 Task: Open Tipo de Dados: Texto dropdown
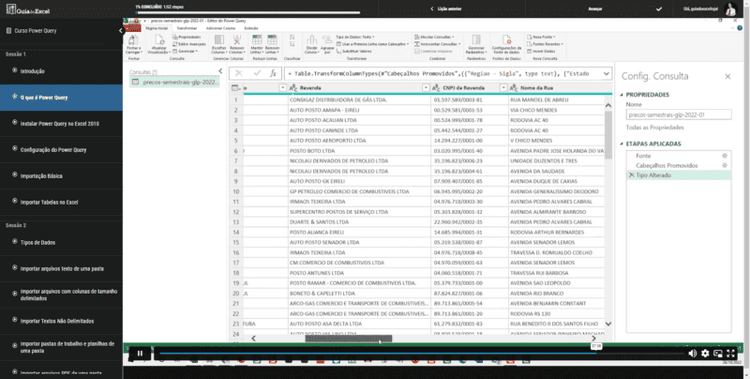(355, 37)
